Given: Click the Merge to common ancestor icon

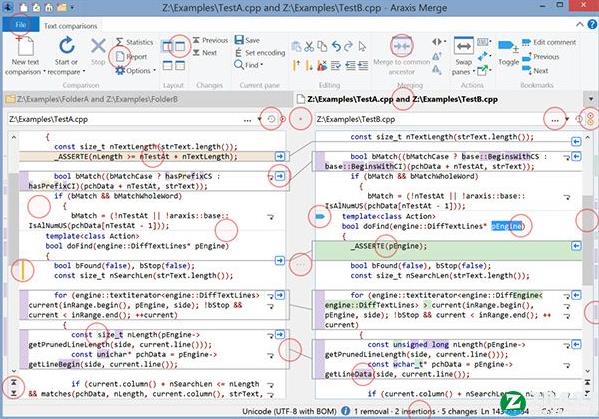Looking at the screenshot, I should 401,46.
